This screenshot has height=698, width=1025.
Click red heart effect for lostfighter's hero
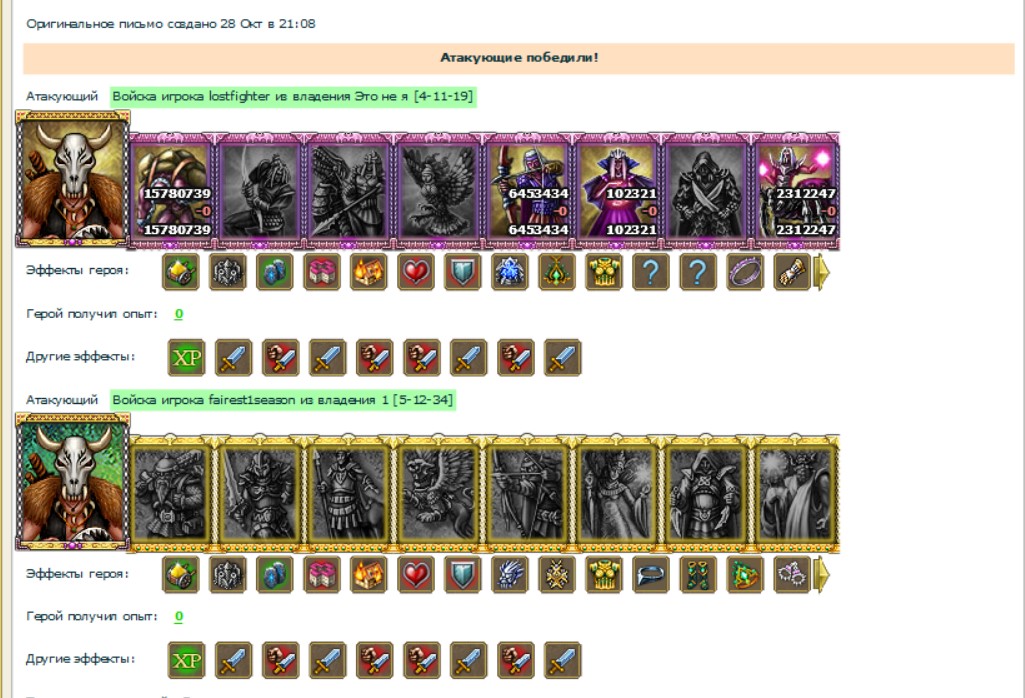tap(416, 271)
